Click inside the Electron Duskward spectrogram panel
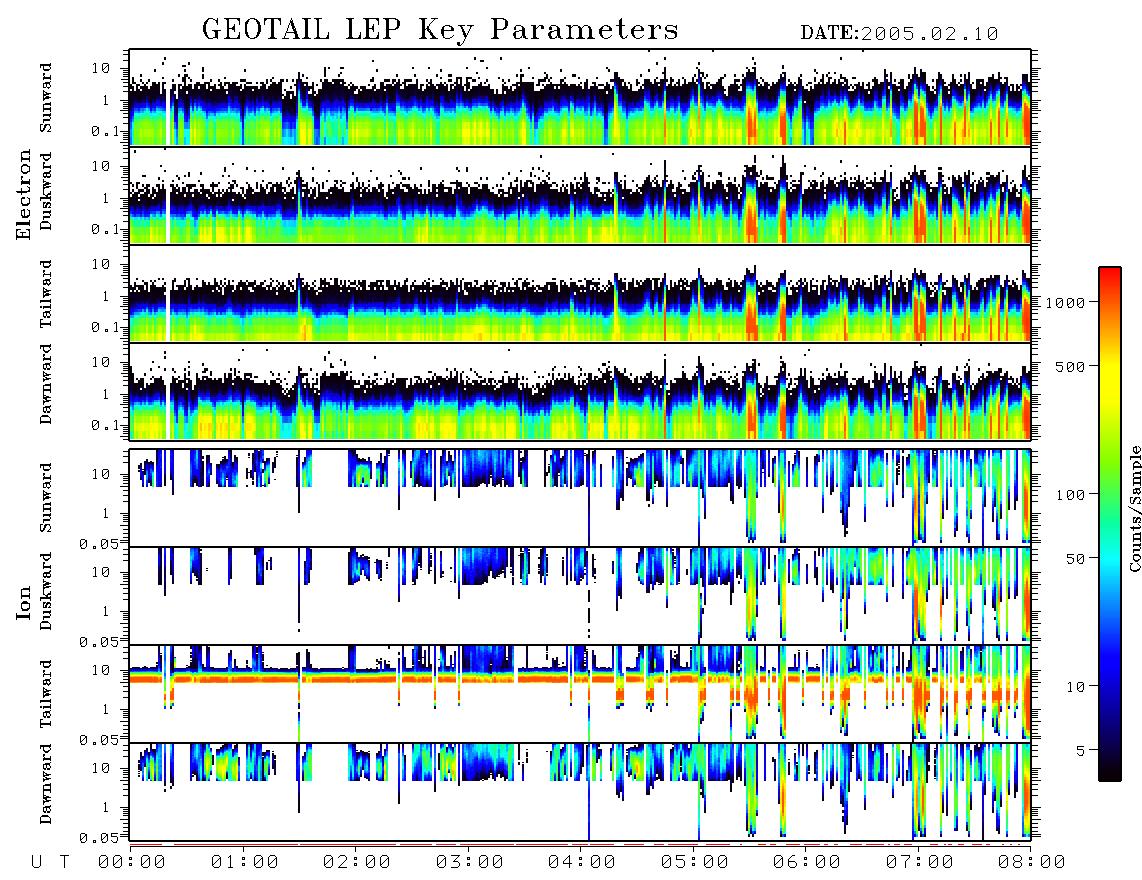 pos(580,195)
